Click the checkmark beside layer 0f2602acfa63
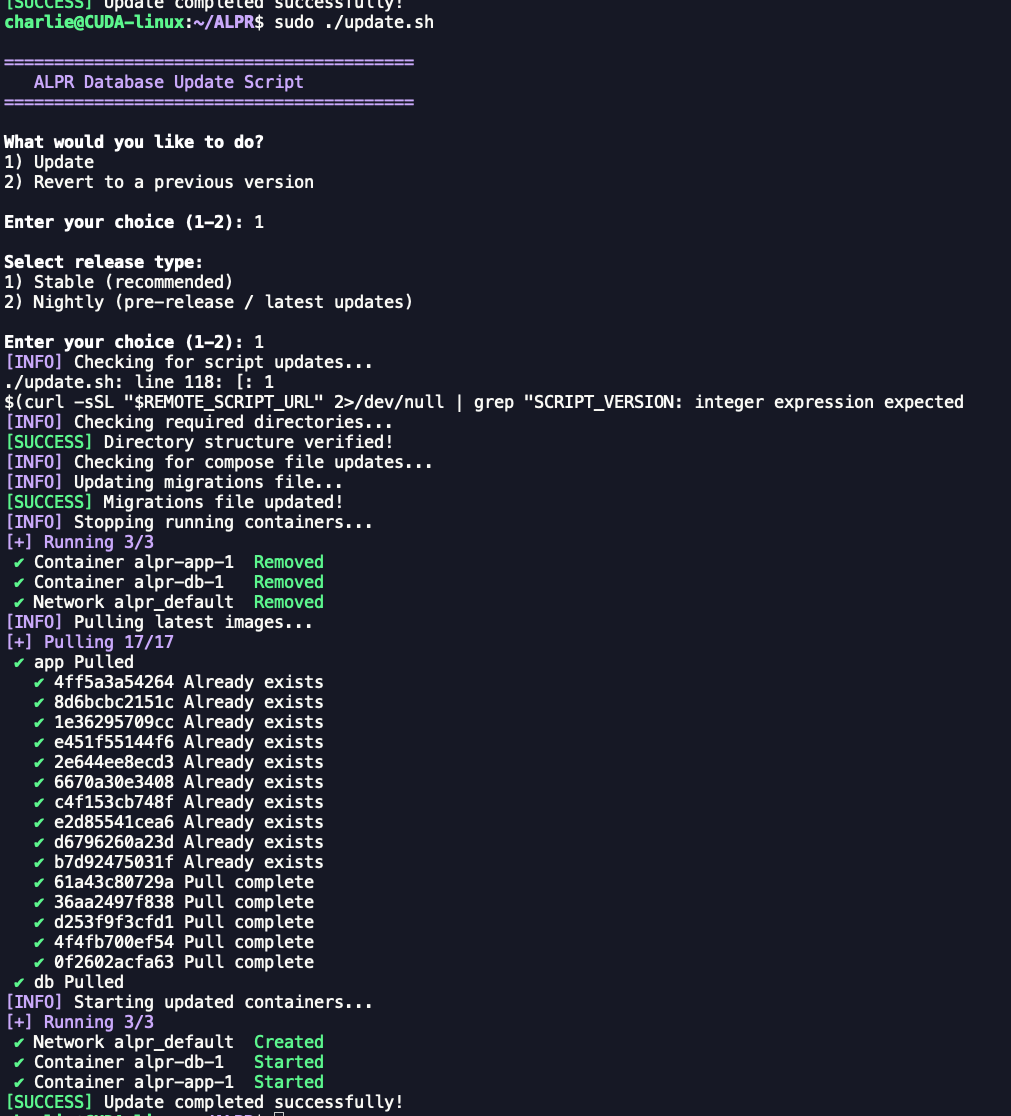This screenshot has height=1116, width=1011. point(39,962)
